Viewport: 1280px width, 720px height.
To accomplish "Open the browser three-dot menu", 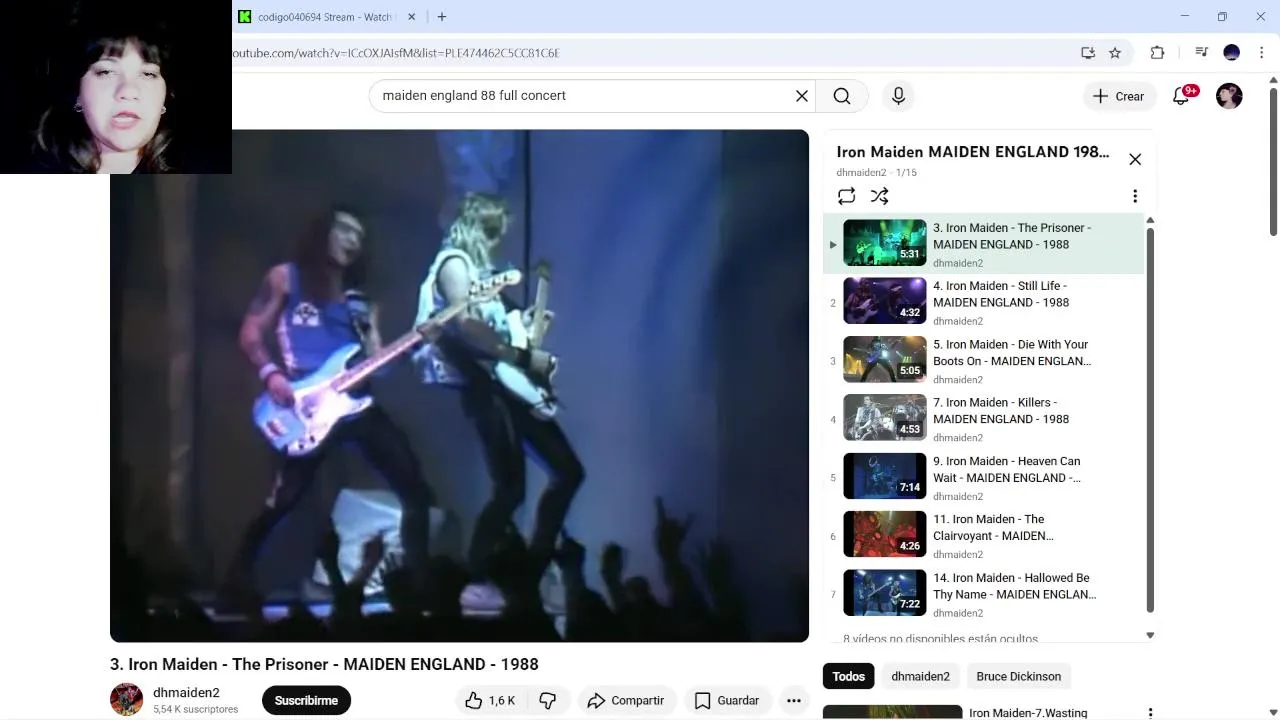I will click(x=1262, y=53).
